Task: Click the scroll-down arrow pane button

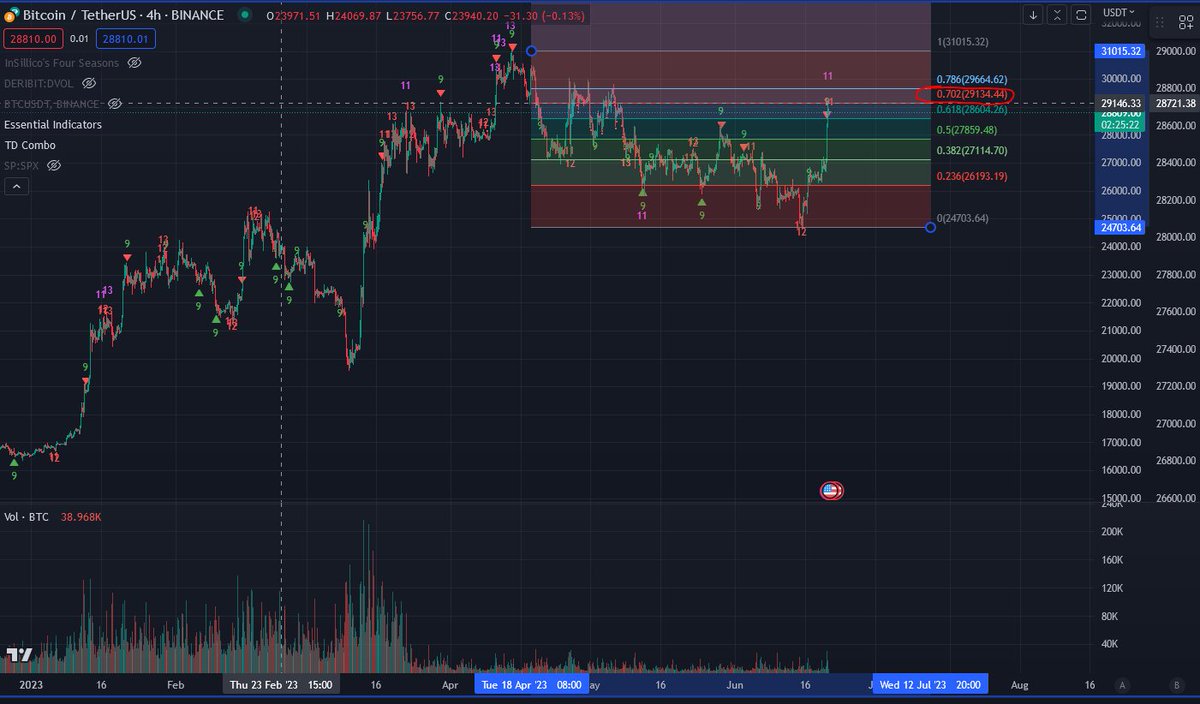Action: 1034,14
